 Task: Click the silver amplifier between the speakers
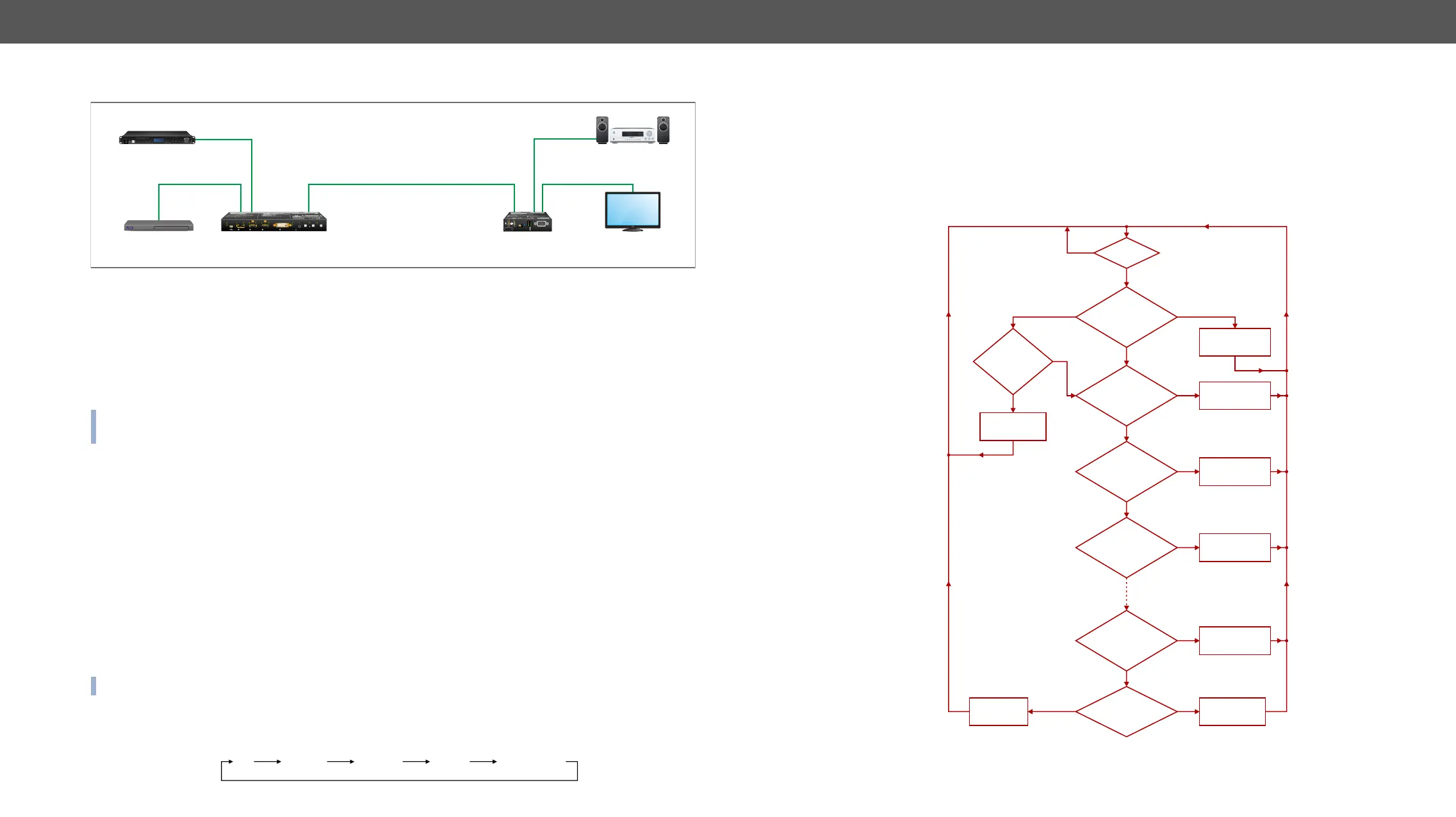coord(632,135)
